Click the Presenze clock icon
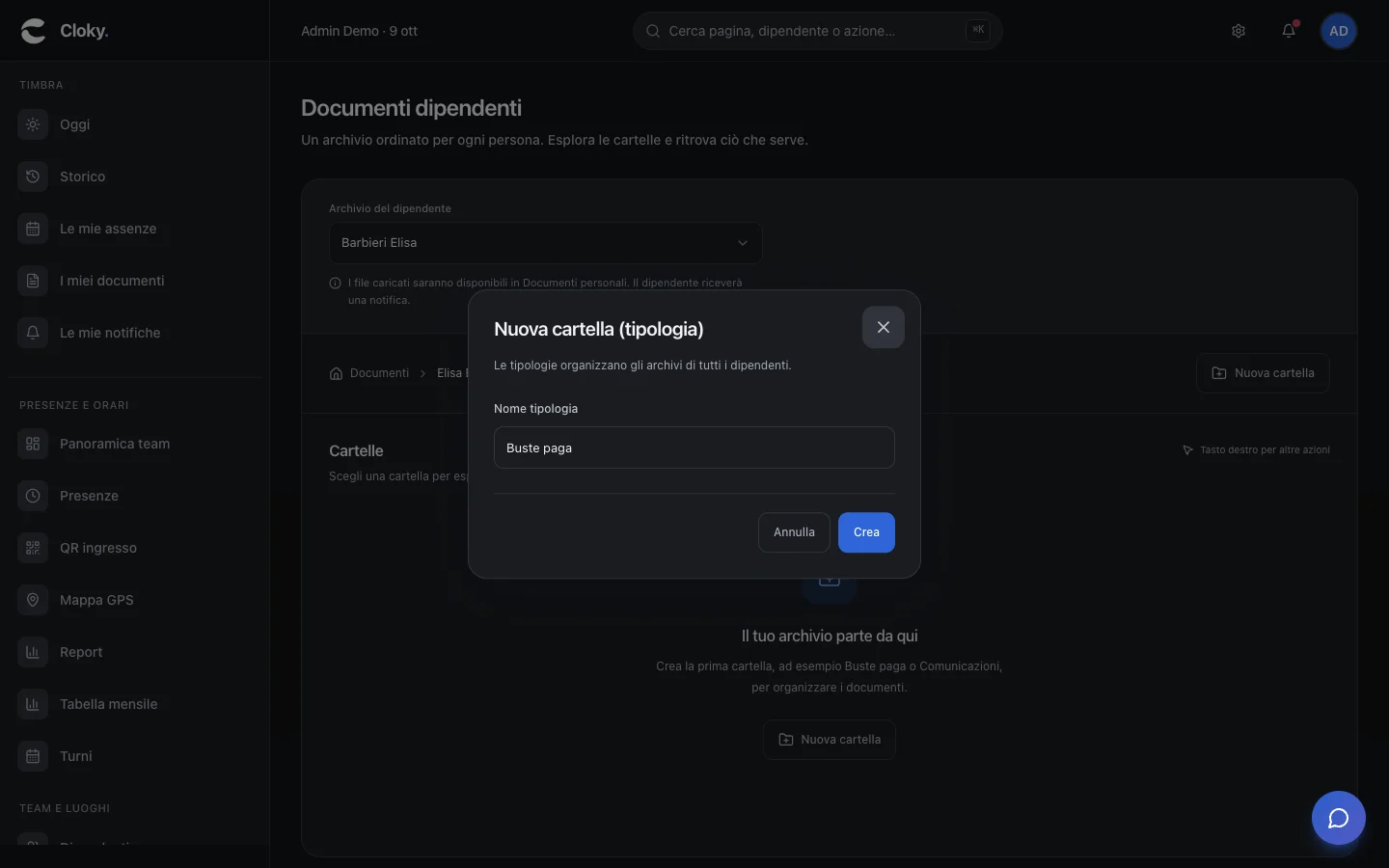This screenshot has width=1389, height=868. click(33, 496)
